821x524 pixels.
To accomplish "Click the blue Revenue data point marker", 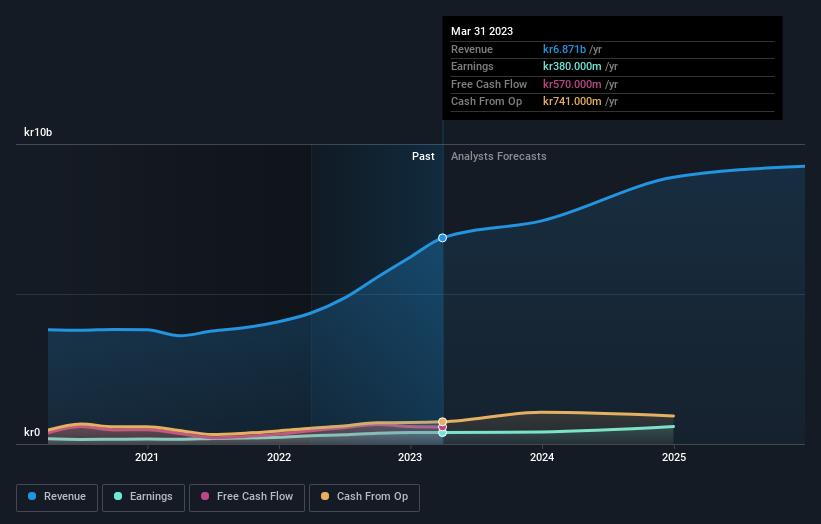I will (x=442, y=238).
